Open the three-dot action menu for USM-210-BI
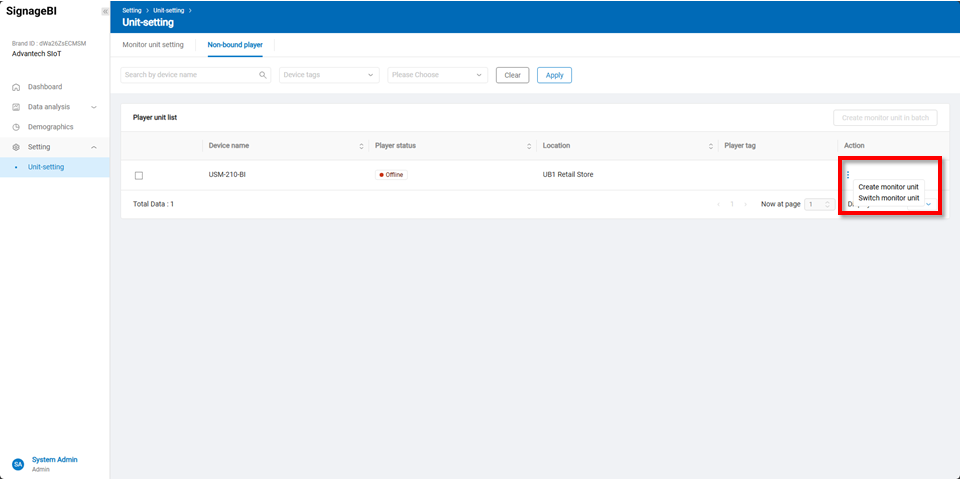960x480 pixels. point(848,175)
